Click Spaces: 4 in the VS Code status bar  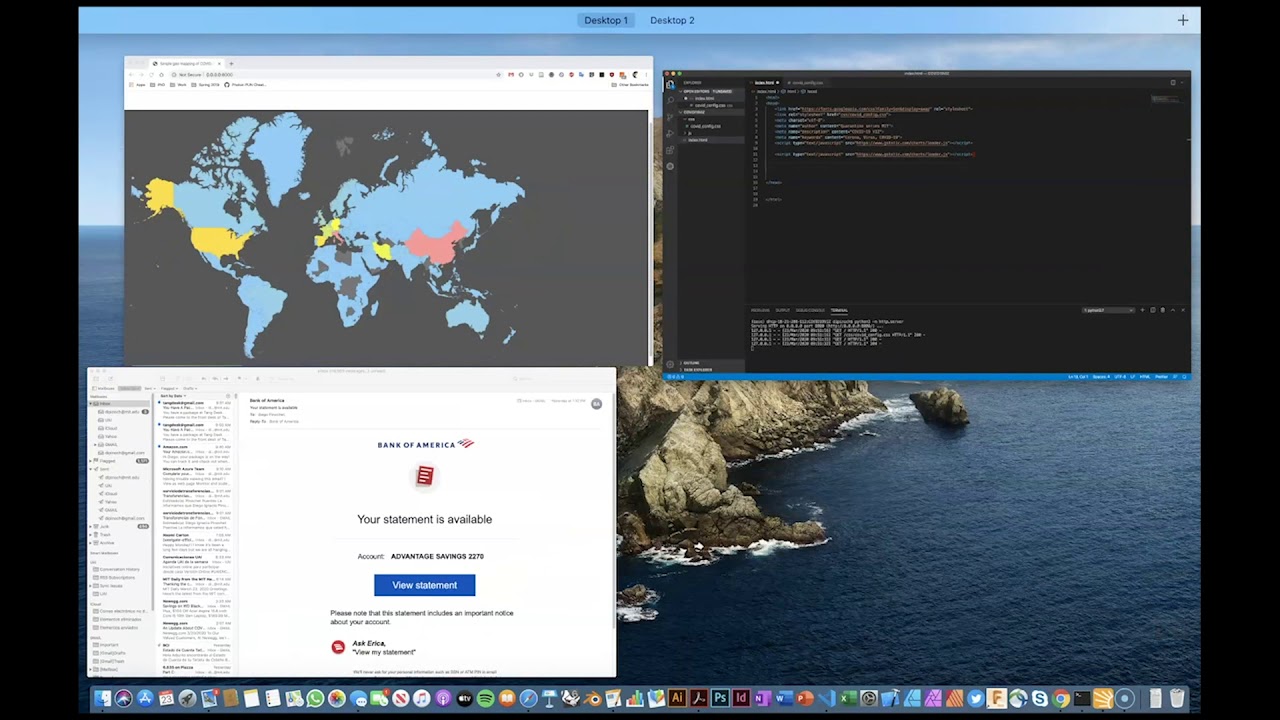pyautogui.click(x=1101, y=377)
